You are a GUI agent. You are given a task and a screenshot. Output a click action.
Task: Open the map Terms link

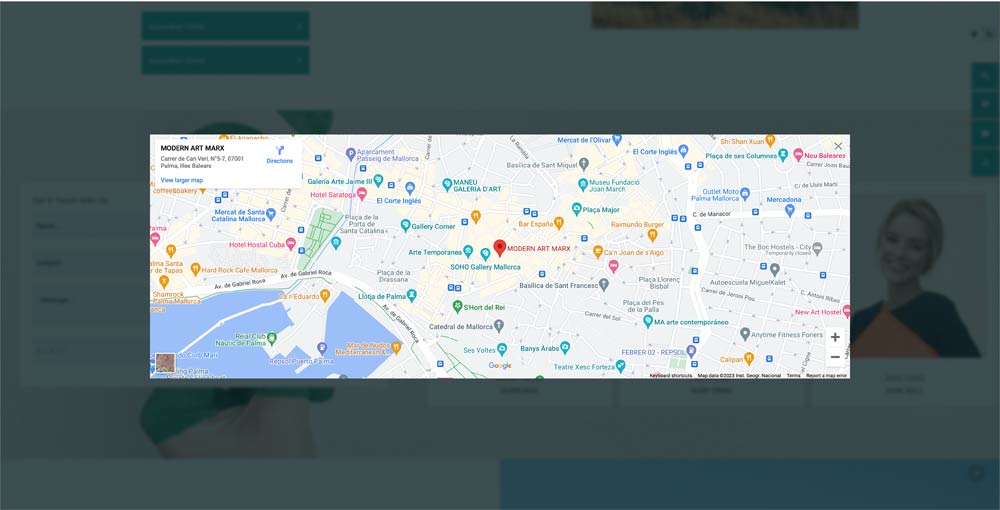click(x=793, y=375)
